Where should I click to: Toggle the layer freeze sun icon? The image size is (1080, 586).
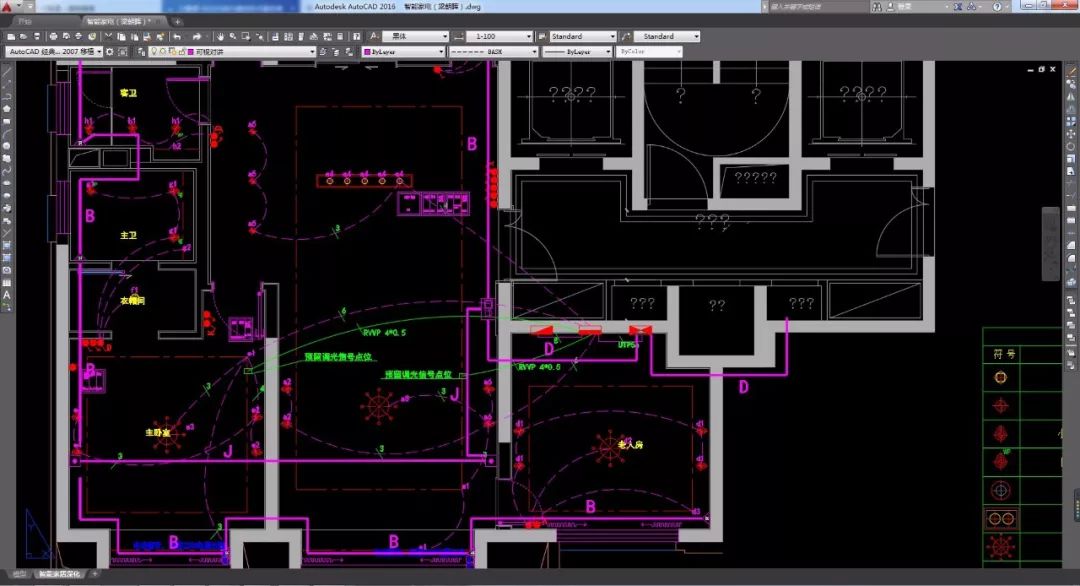[x=163, y=51]
